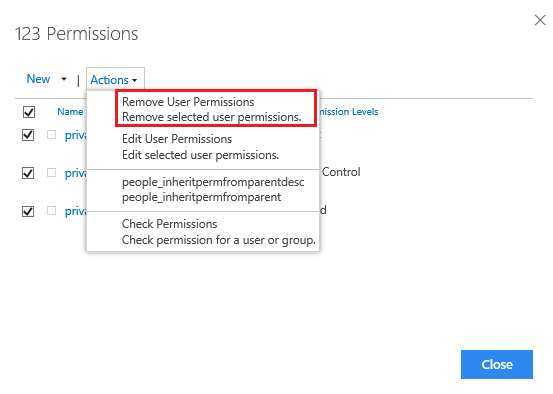
Task: Open the third 'priv' user link
Action: coord(75,211)
